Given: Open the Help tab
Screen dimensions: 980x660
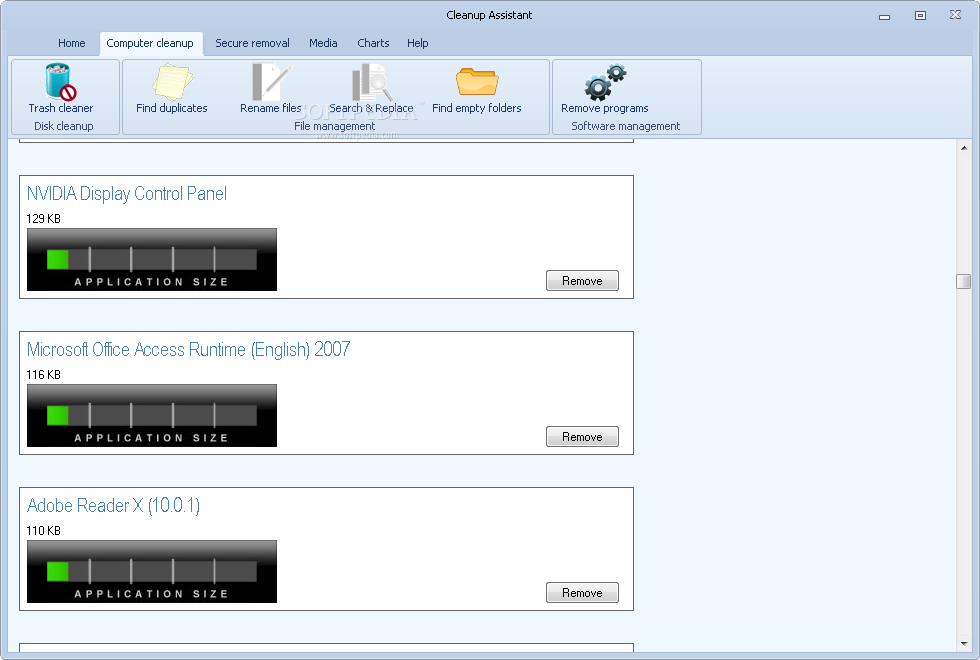Looking at the screenshot, I should (x=418, y=43).
